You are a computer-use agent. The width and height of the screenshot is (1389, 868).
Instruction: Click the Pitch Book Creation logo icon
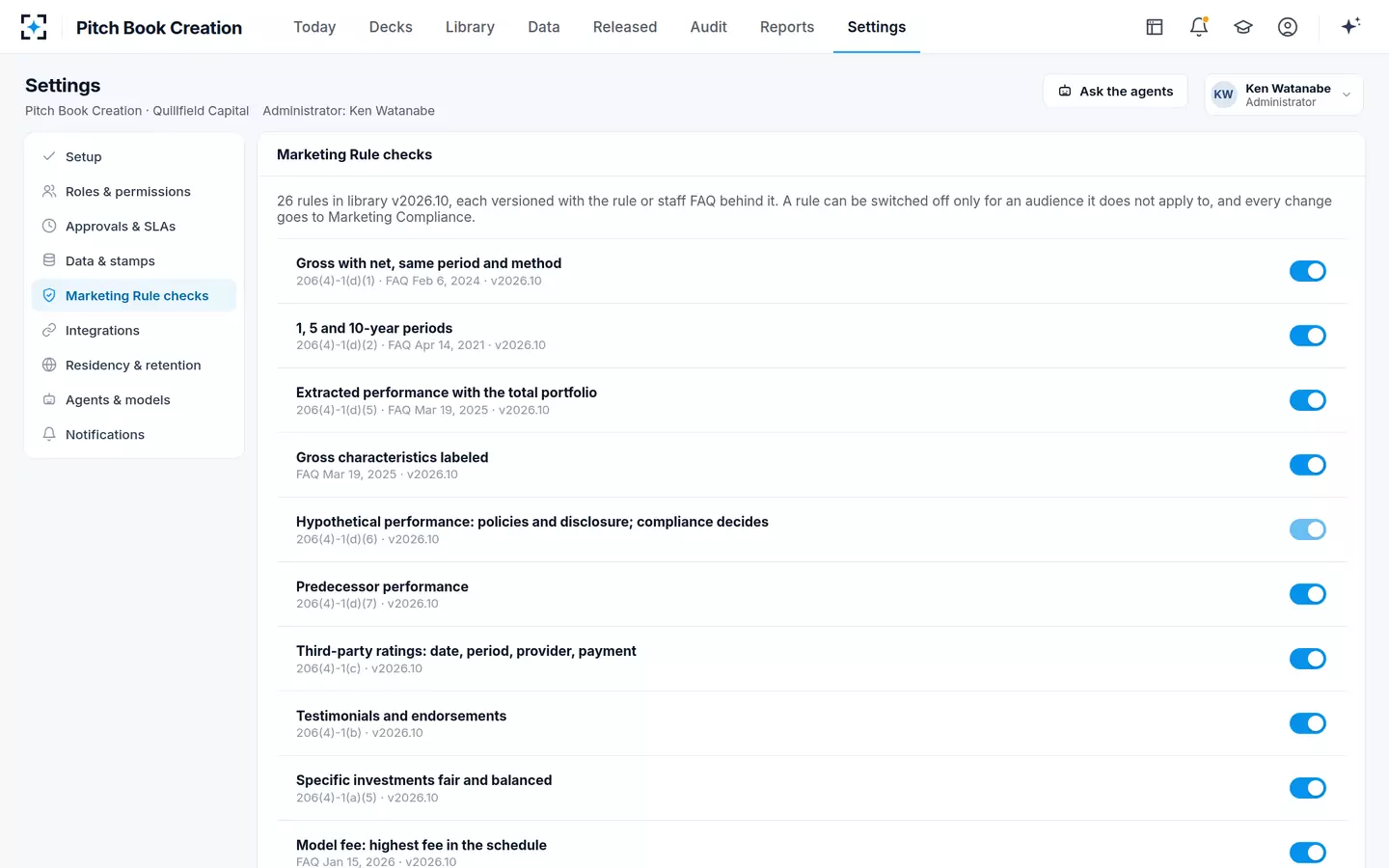click(34, 27)
